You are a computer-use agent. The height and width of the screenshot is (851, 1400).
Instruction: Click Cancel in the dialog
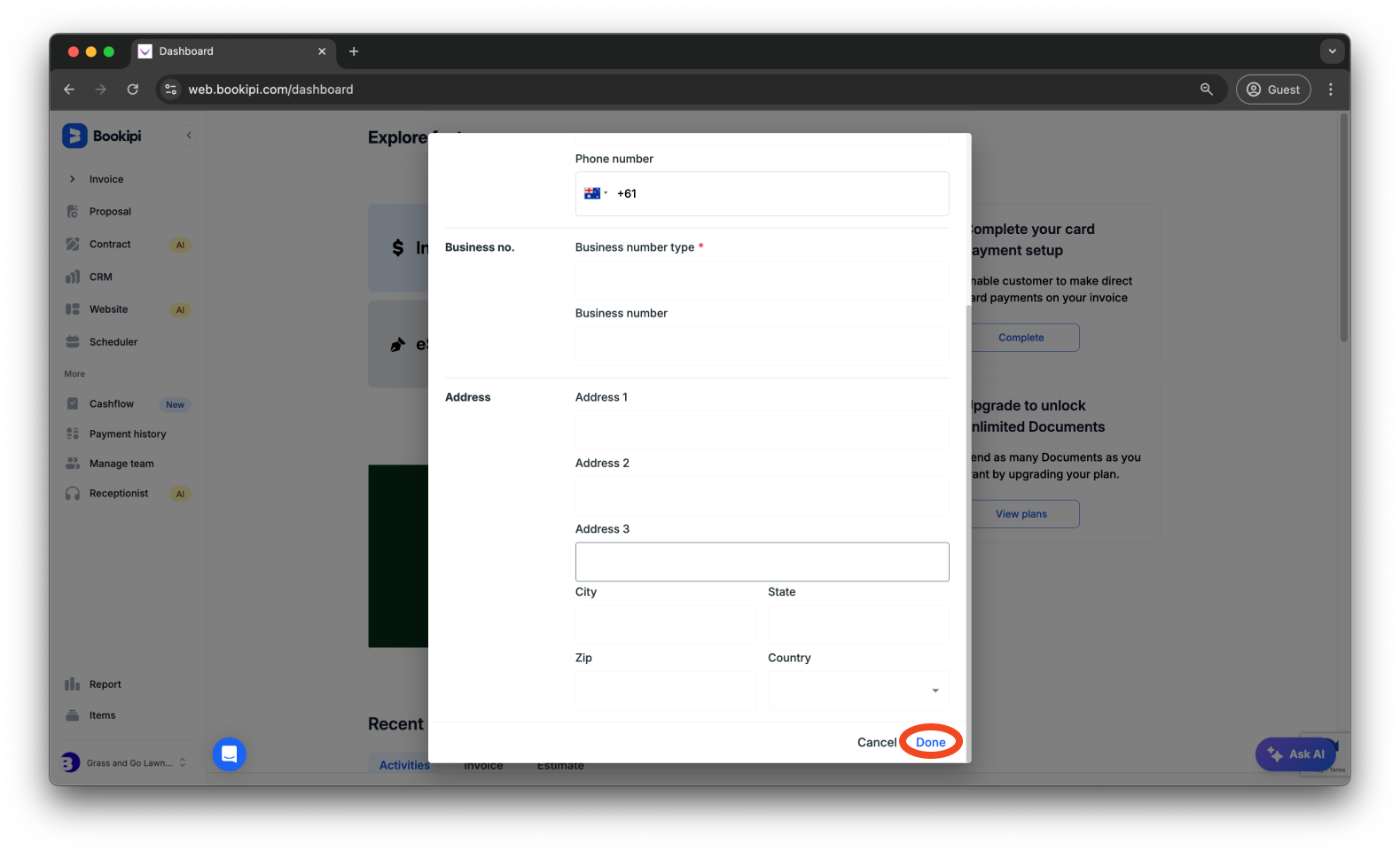[877, 743]
